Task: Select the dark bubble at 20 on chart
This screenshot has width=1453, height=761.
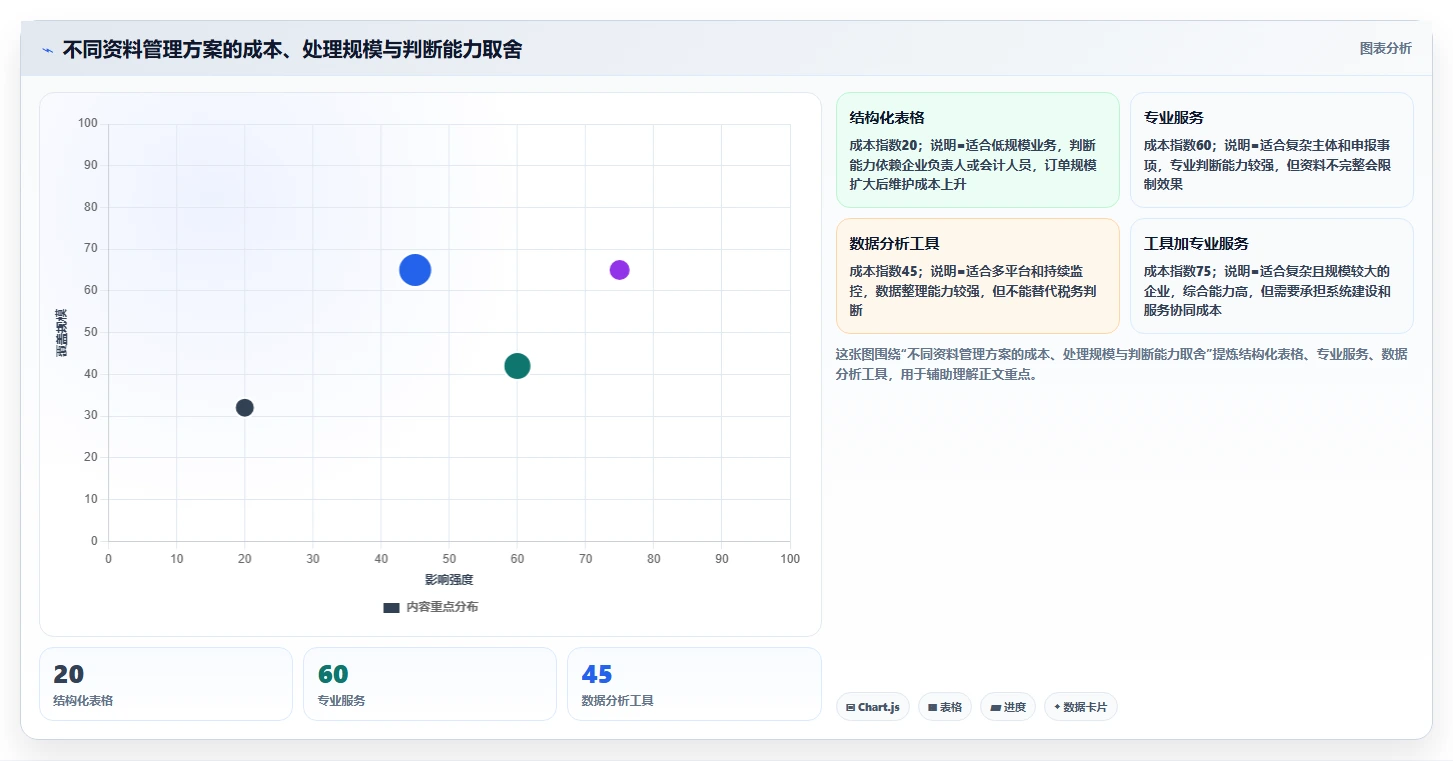Action: pos(245,408)
